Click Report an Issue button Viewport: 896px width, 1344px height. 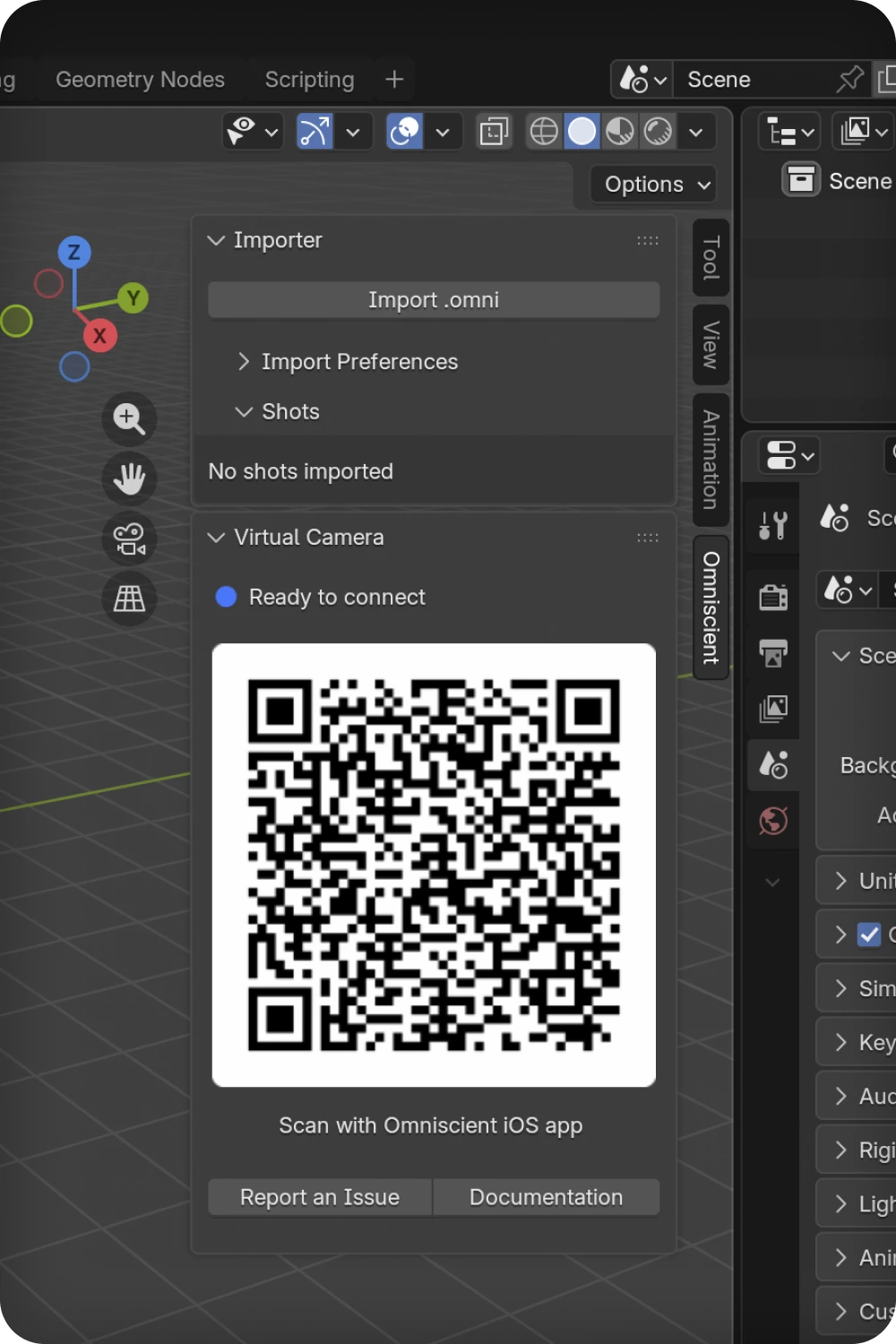click(320, 1197)
